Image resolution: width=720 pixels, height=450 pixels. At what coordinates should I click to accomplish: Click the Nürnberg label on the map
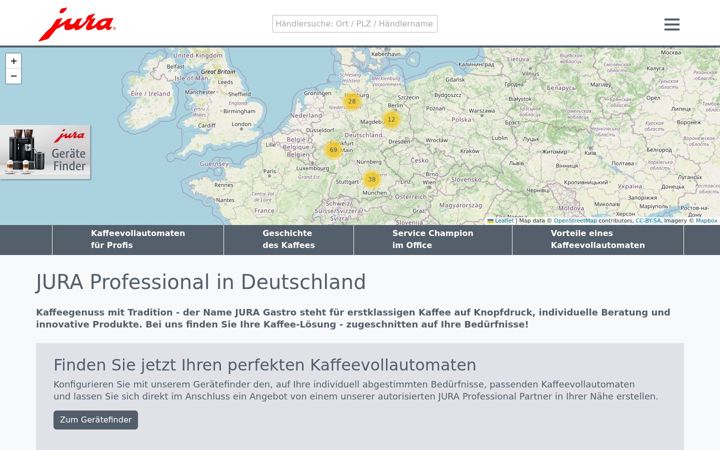(369, 162)
